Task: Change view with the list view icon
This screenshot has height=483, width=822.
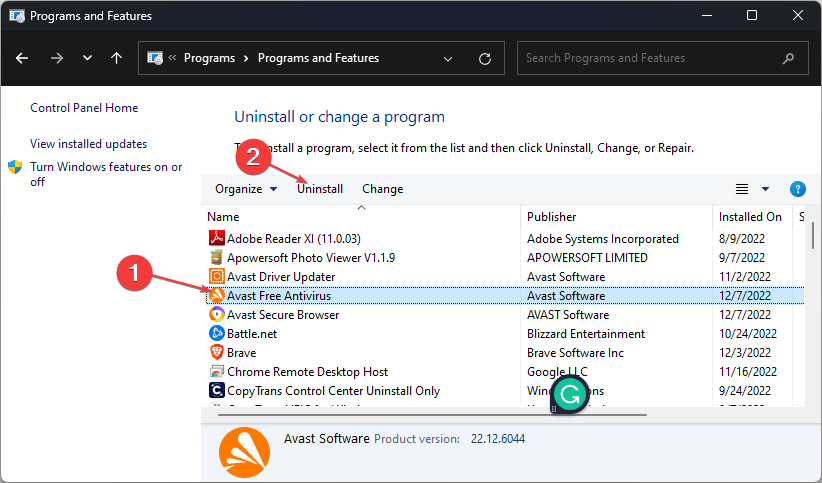Action: coord(741,189)
